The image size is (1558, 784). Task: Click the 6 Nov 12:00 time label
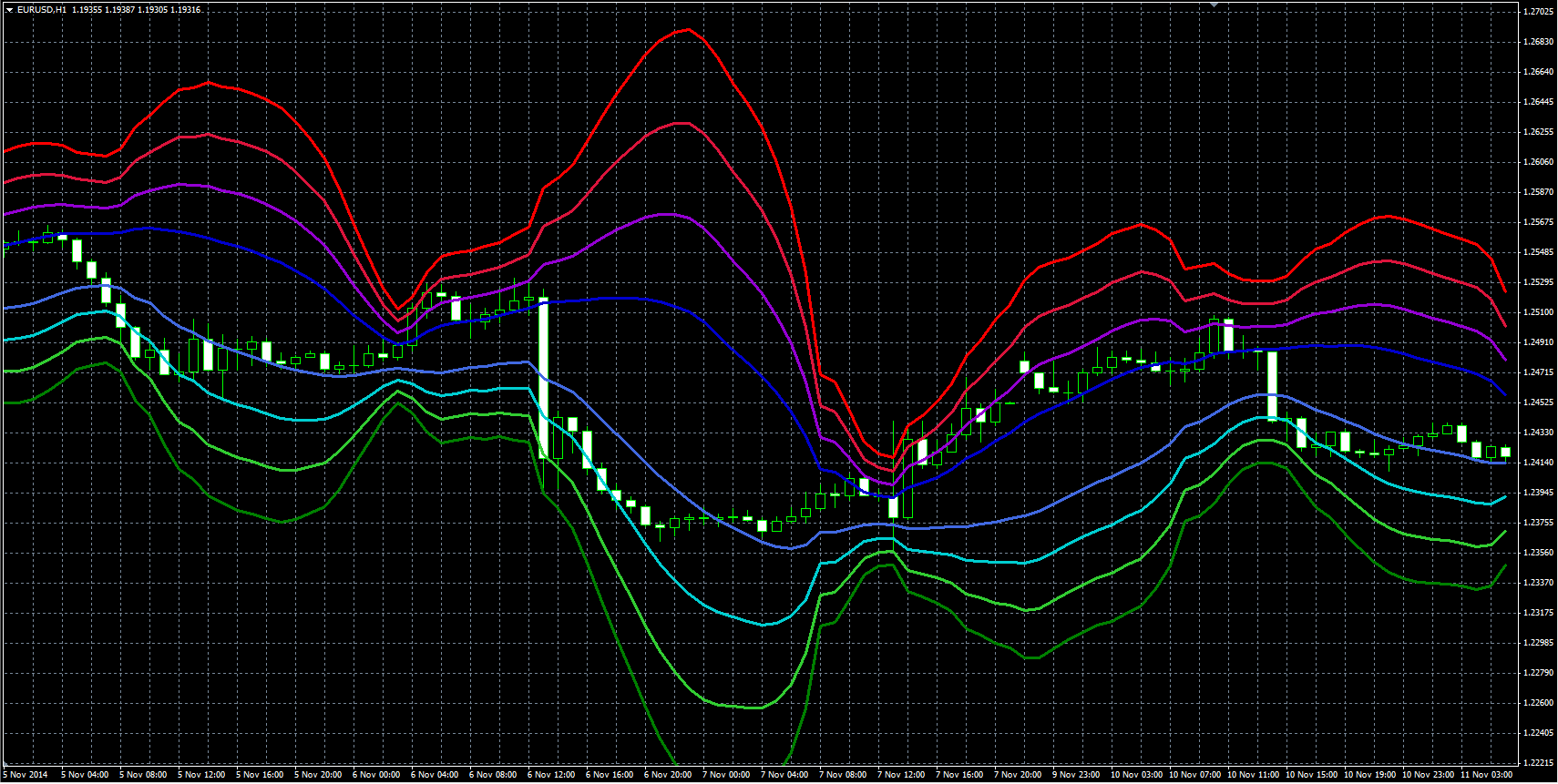point(551,775)
